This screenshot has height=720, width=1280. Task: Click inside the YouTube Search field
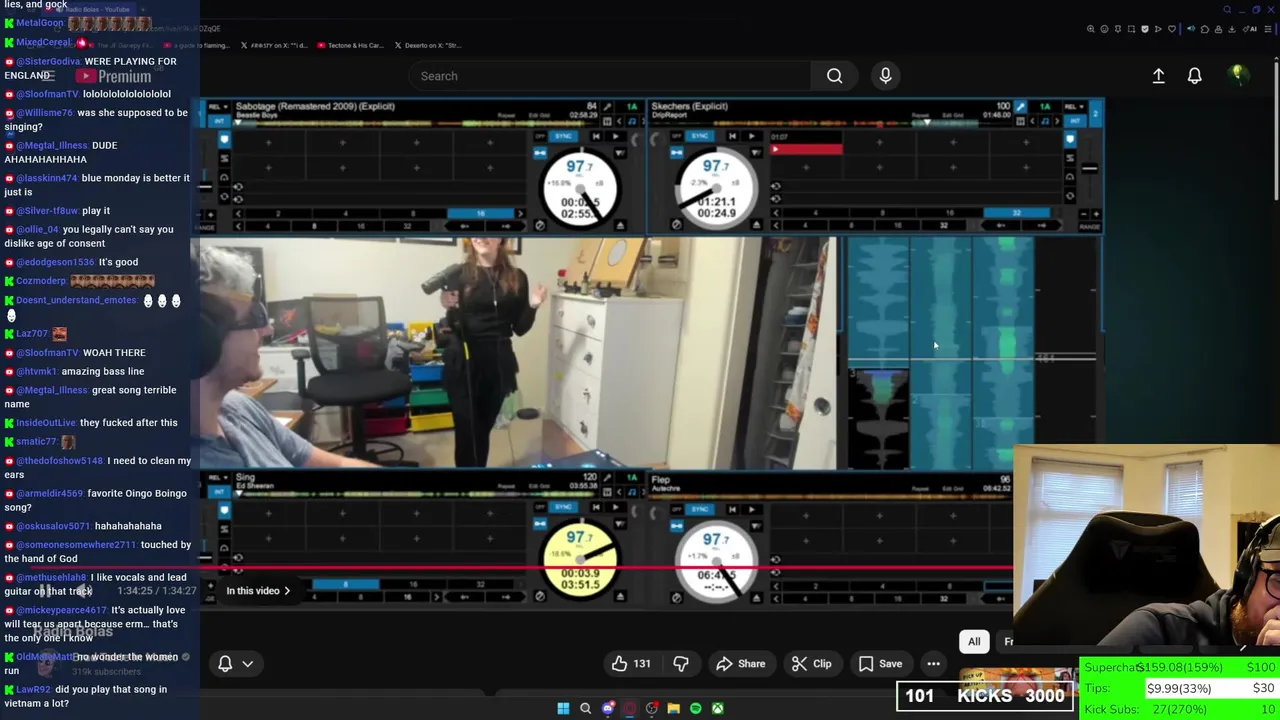pos(610,76)
